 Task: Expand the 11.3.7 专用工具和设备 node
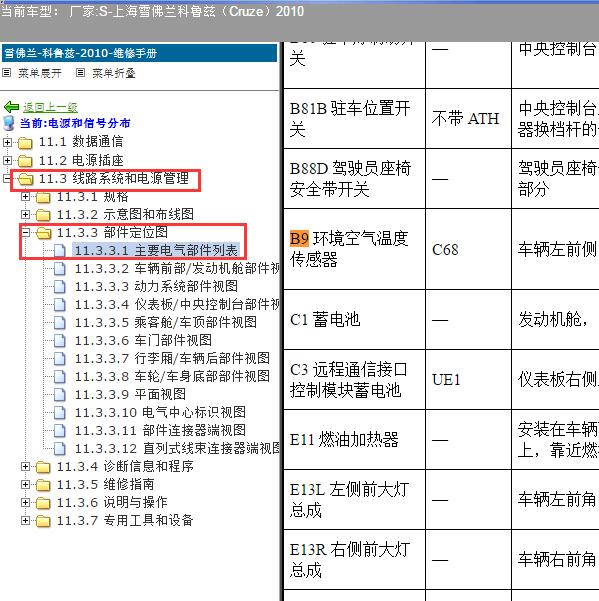pyautogui.click(x=25, y=521)
